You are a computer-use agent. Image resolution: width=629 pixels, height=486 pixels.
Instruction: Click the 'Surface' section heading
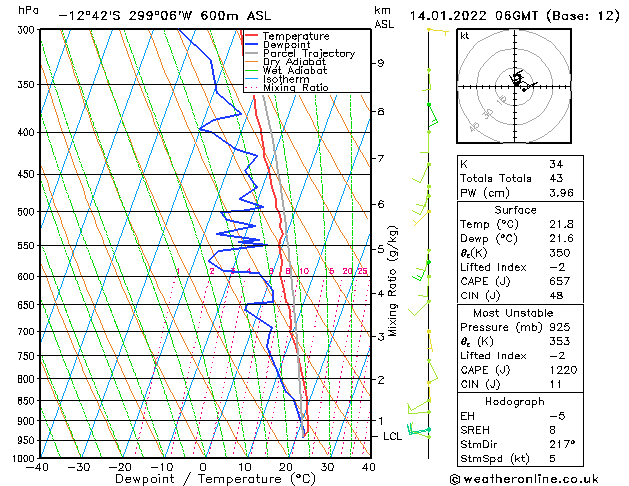tap(515, 210)
